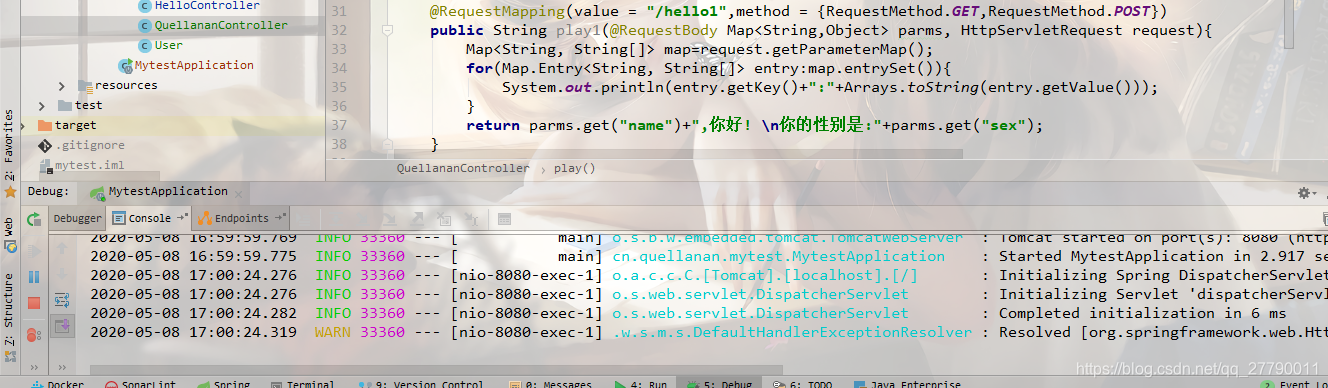This screenshot has height=388, width=1328.
Task: Switch to the Debugger tab
Action: coord(77,218)
